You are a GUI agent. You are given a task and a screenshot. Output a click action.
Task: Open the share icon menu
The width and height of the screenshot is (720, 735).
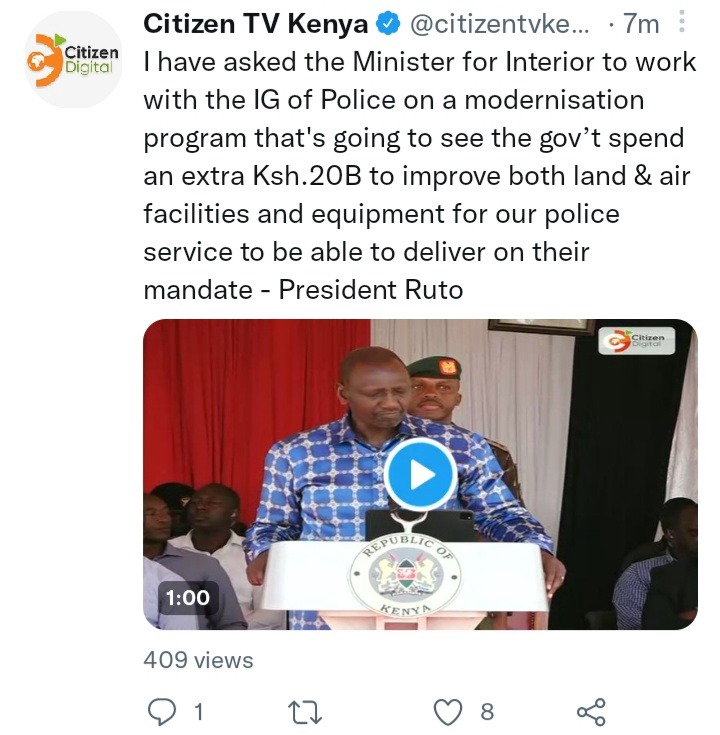(591, 712)
